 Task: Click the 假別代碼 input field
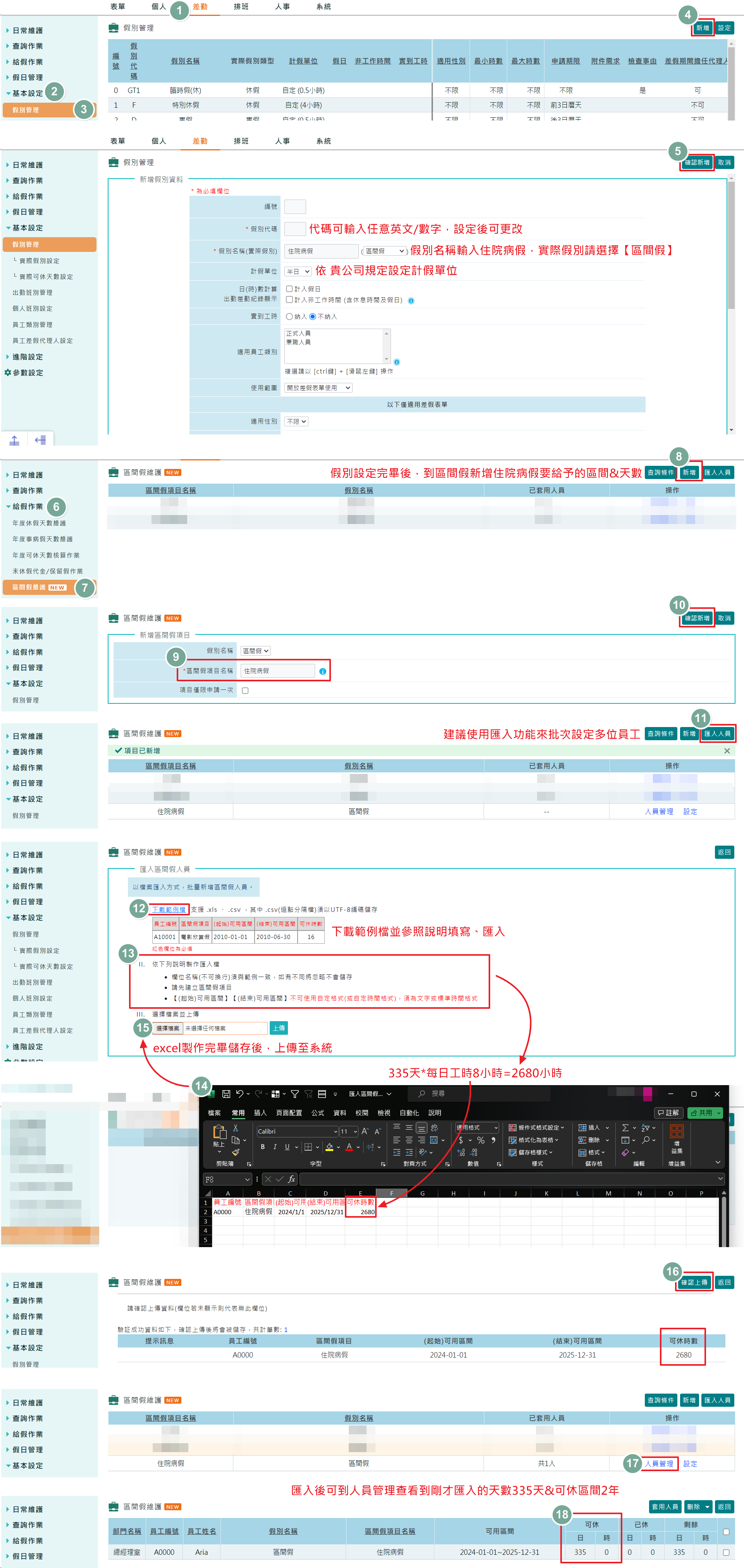(x=295, y=229)
